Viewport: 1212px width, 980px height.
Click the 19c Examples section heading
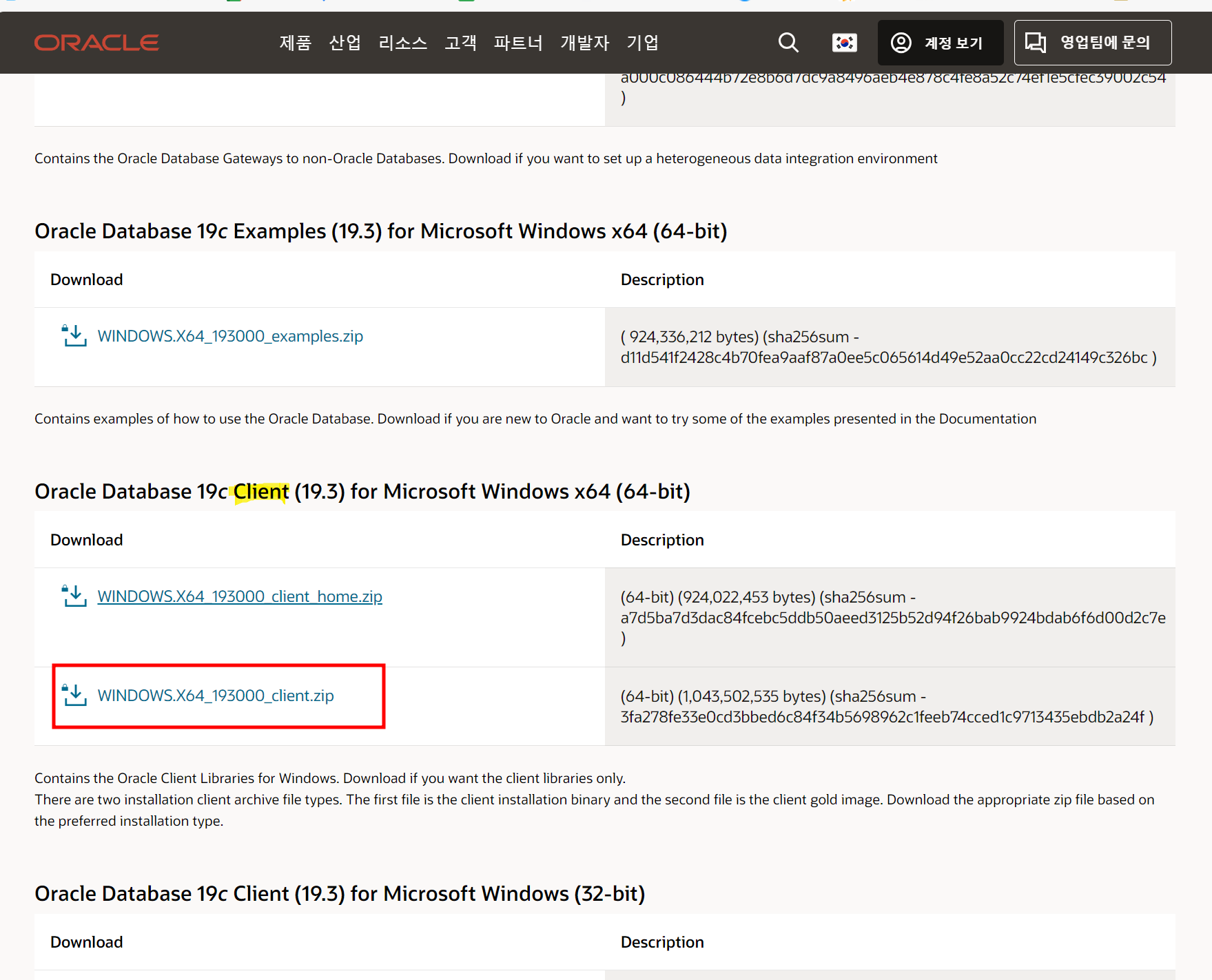click(x=381, y=231)
